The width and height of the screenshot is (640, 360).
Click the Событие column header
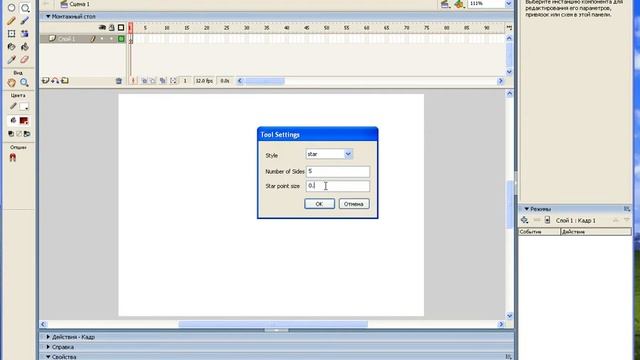pos(539,232)
